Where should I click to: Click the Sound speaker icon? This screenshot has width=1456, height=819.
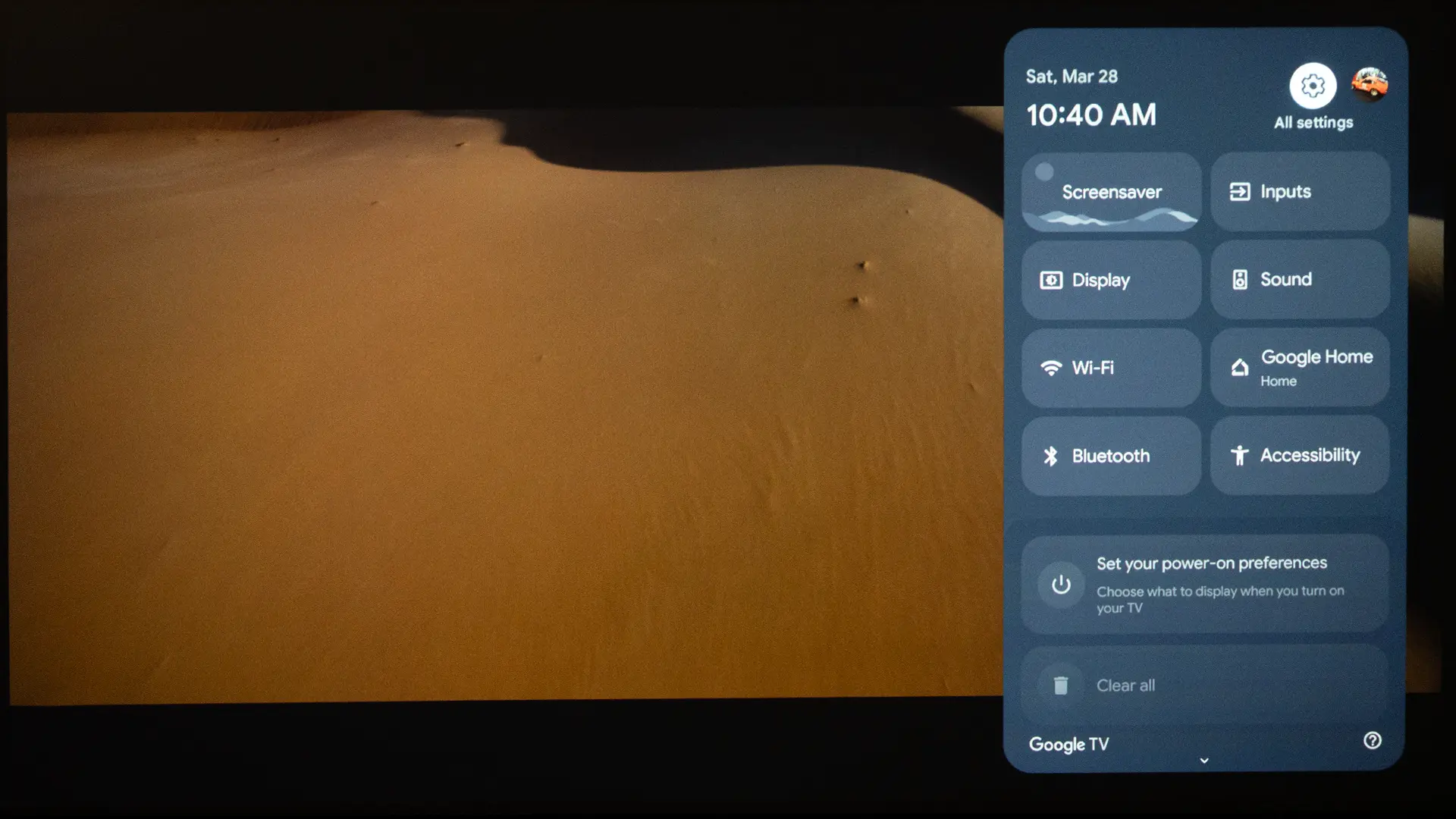pyautogui.click(x=1240, y=280)
